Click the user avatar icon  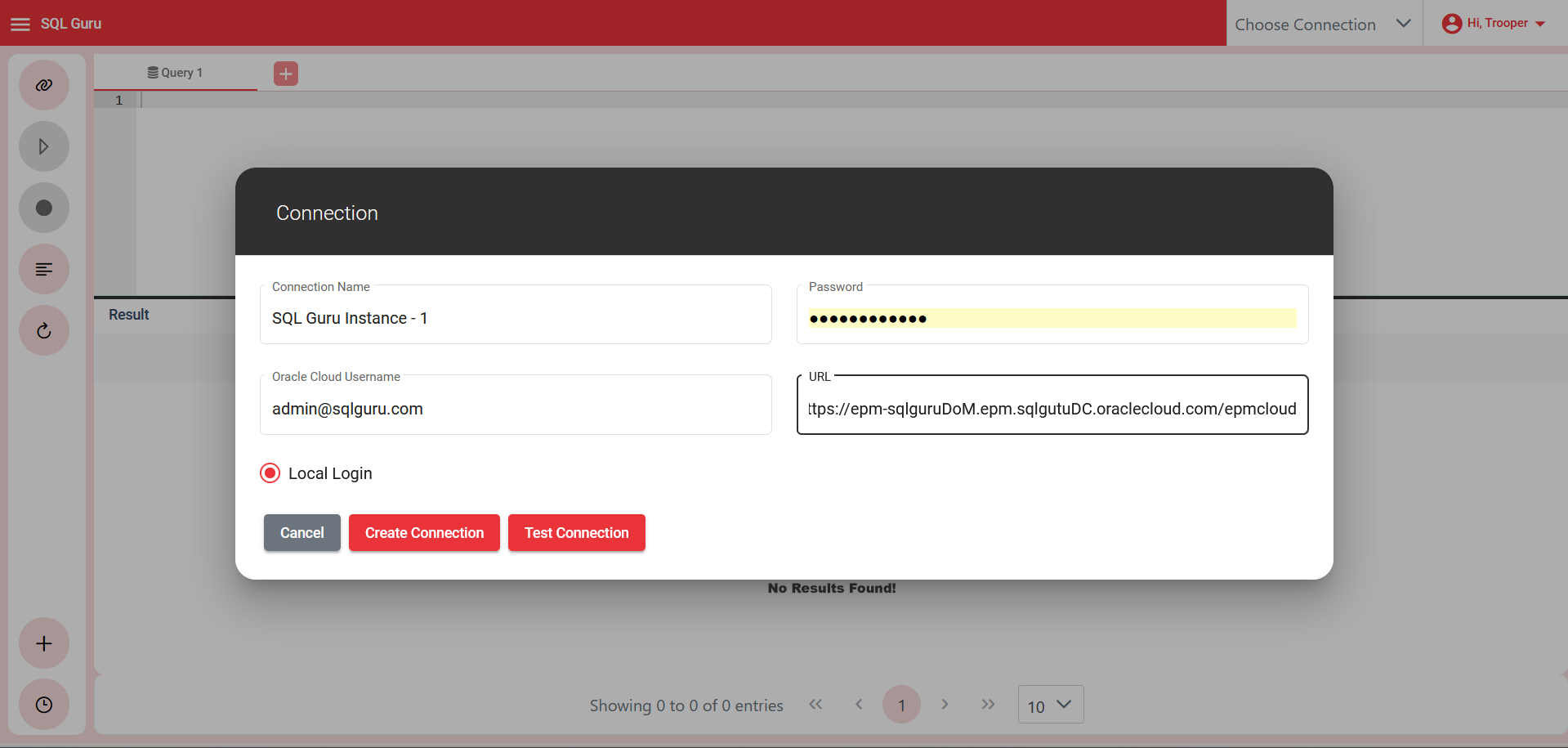[x=1451, y=24]
